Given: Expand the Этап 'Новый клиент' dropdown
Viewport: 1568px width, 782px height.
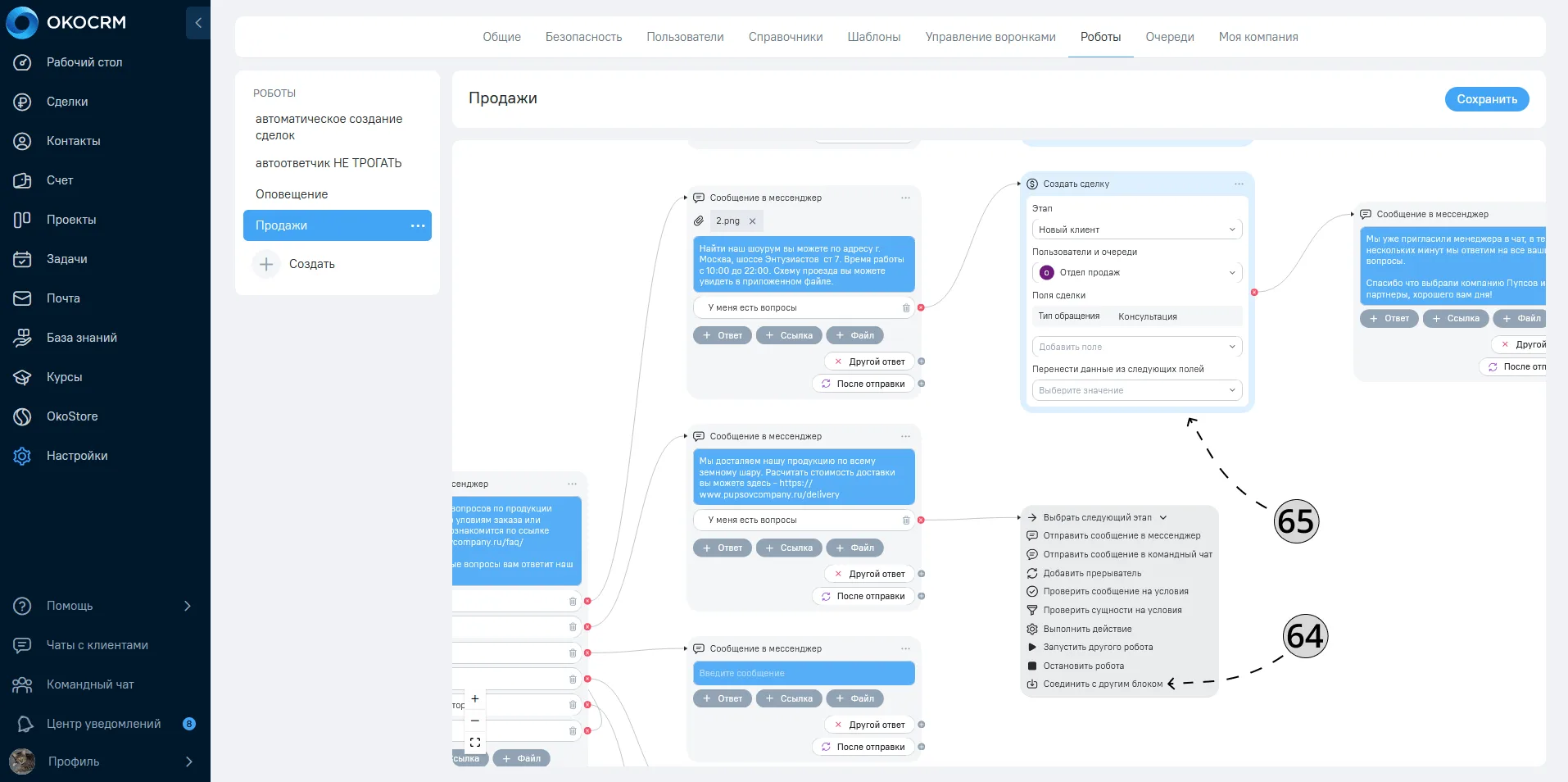Looking at the screenshot, I should 1137,230.
